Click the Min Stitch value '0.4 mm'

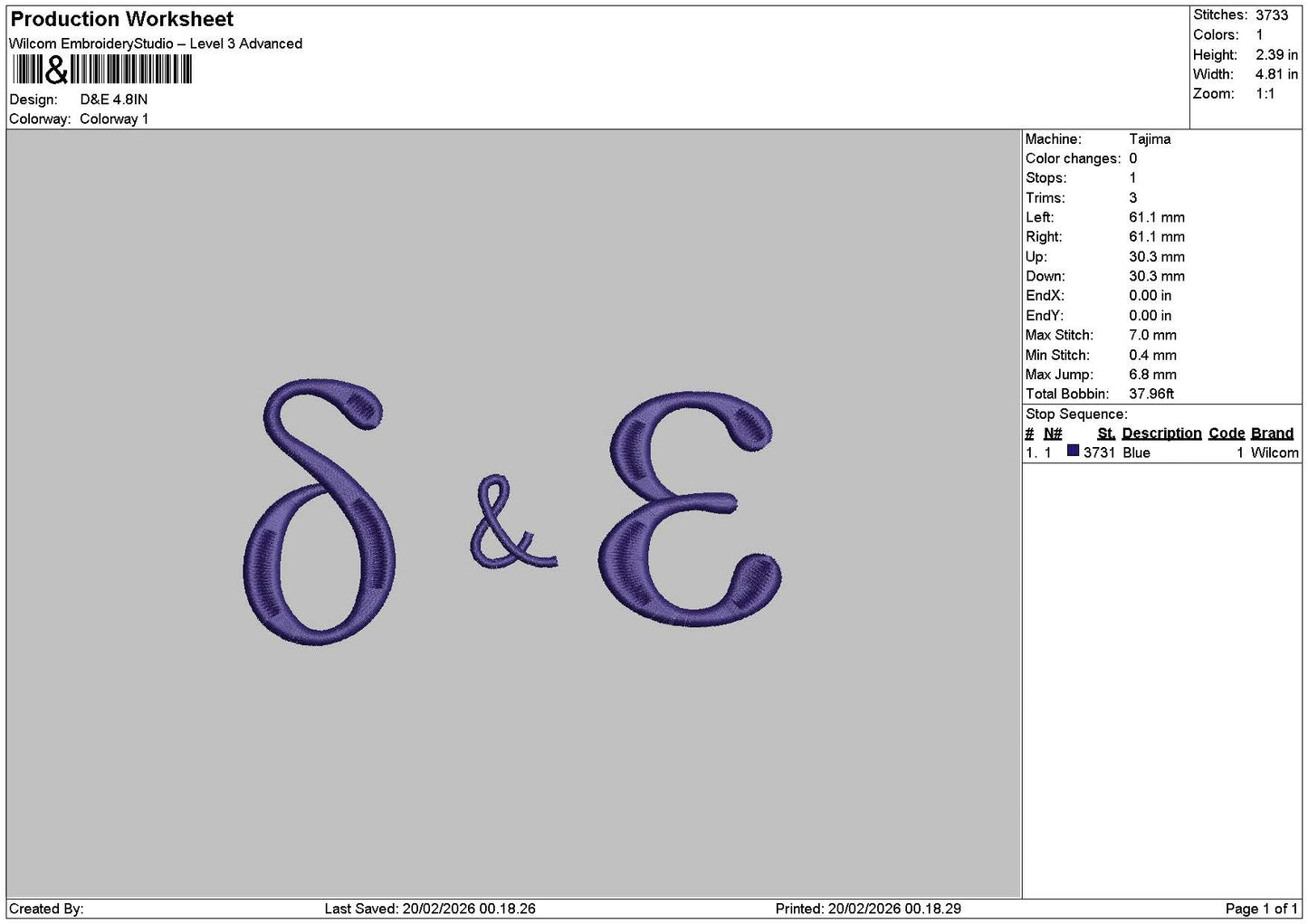coord(1153,356)
